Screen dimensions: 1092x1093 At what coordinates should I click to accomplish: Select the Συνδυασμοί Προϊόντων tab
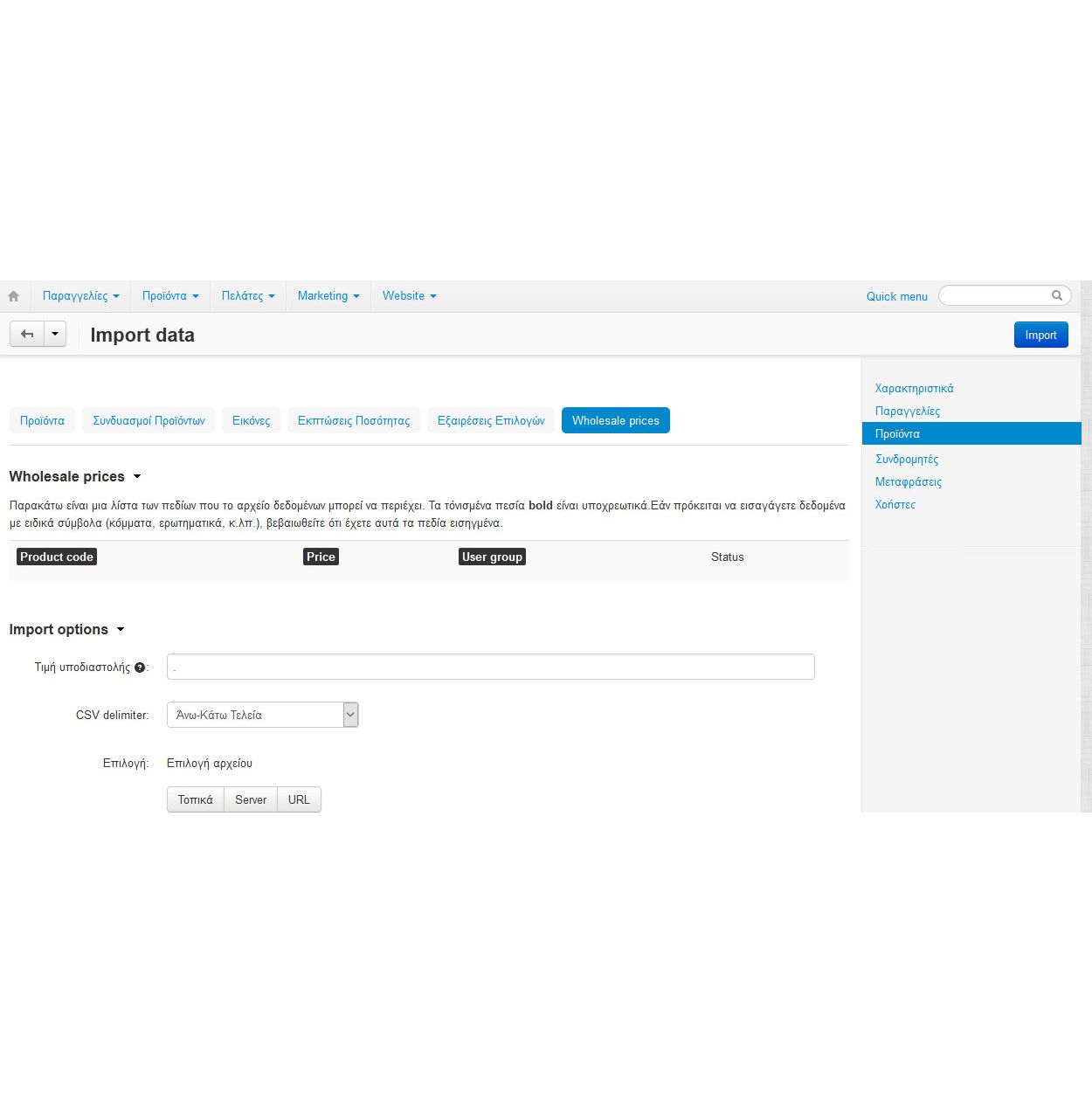point(149,420)
